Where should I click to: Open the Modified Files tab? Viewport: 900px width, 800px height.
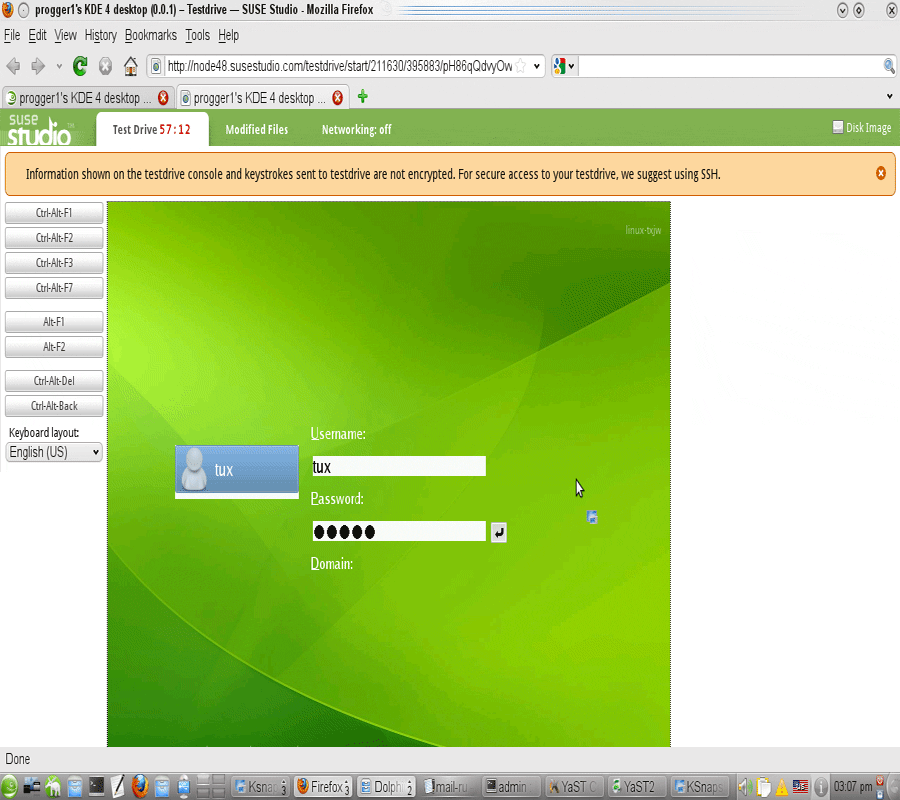click(x=257, y=130)
